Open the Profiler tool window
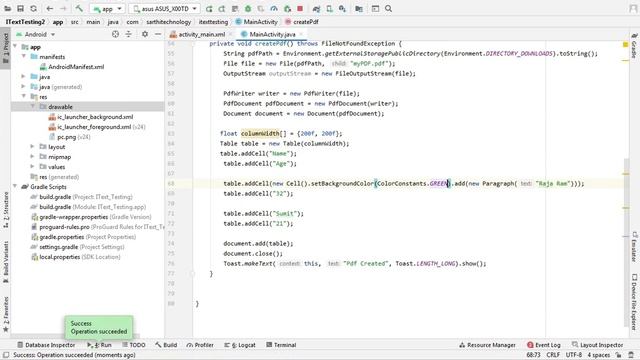The width and height of the screenshot is (640, 360). [200, 345]
